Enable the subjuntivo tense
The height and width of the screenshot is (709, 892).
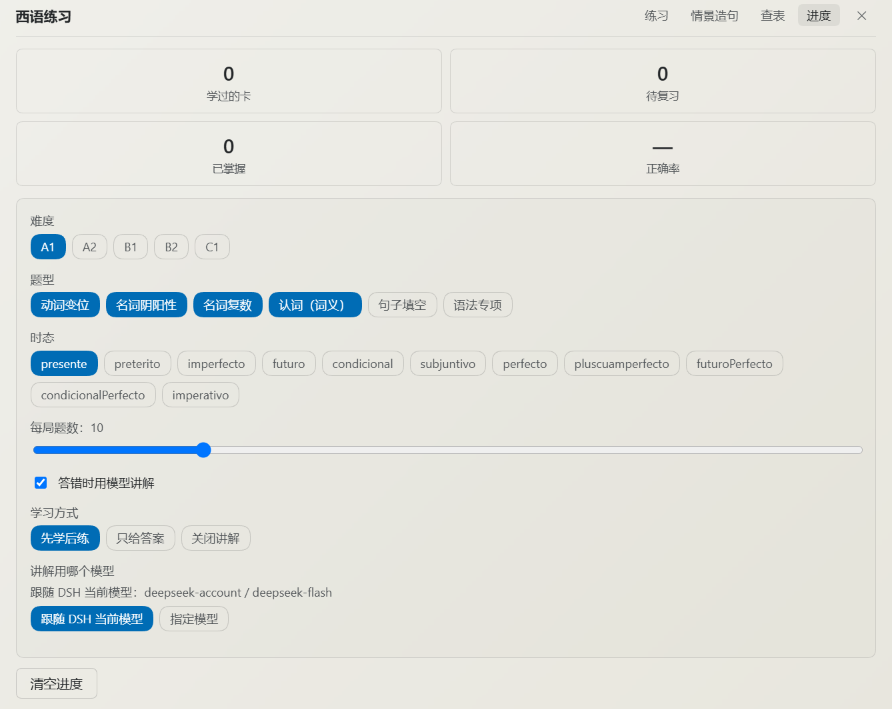(x=448, y=364)
